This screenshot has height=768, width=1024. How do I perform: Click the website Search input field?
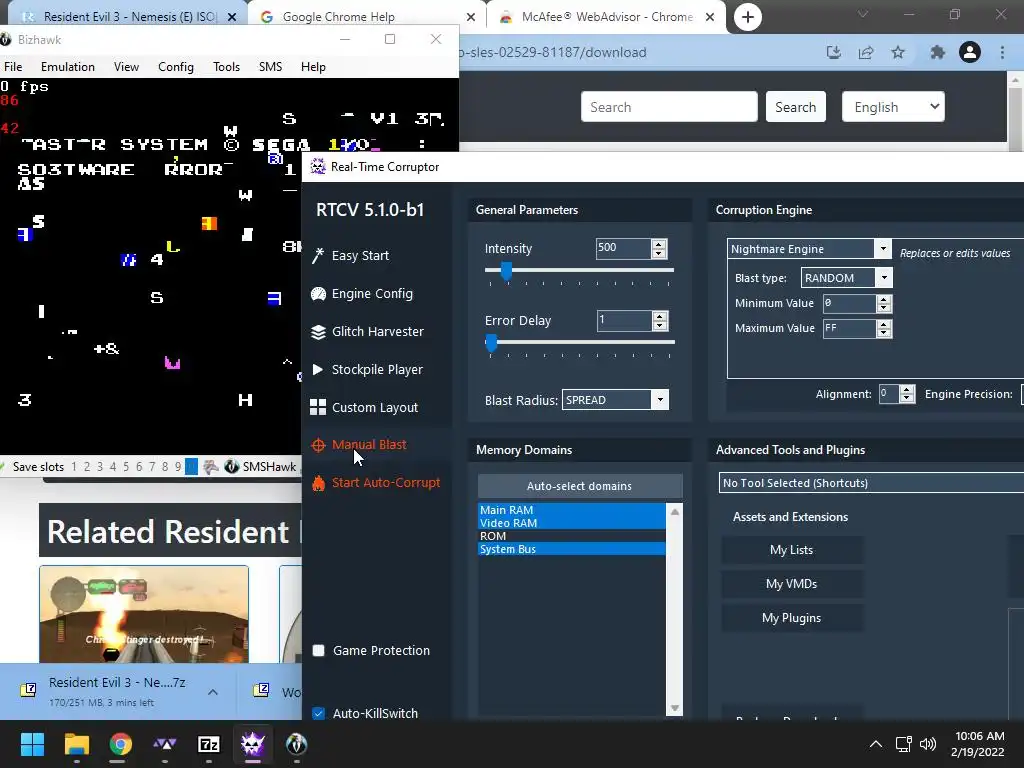coord(669,106)
